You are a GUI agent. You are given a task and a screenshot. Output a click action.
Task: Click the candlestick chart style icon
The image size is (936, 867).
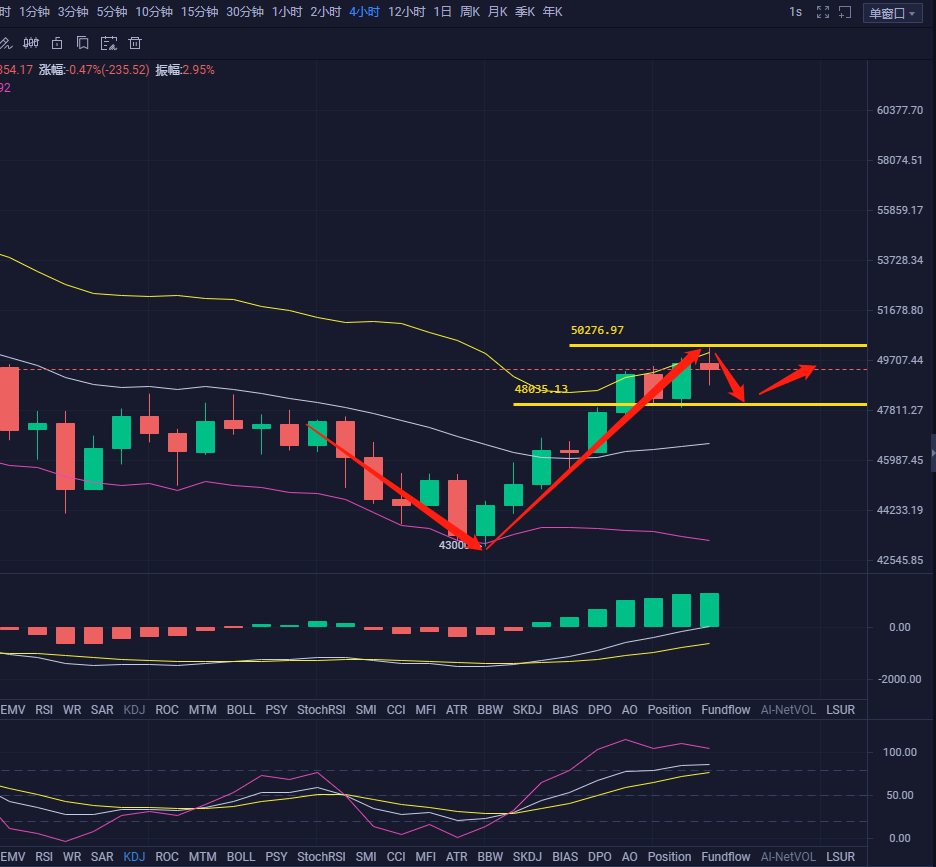coord(31,43)
